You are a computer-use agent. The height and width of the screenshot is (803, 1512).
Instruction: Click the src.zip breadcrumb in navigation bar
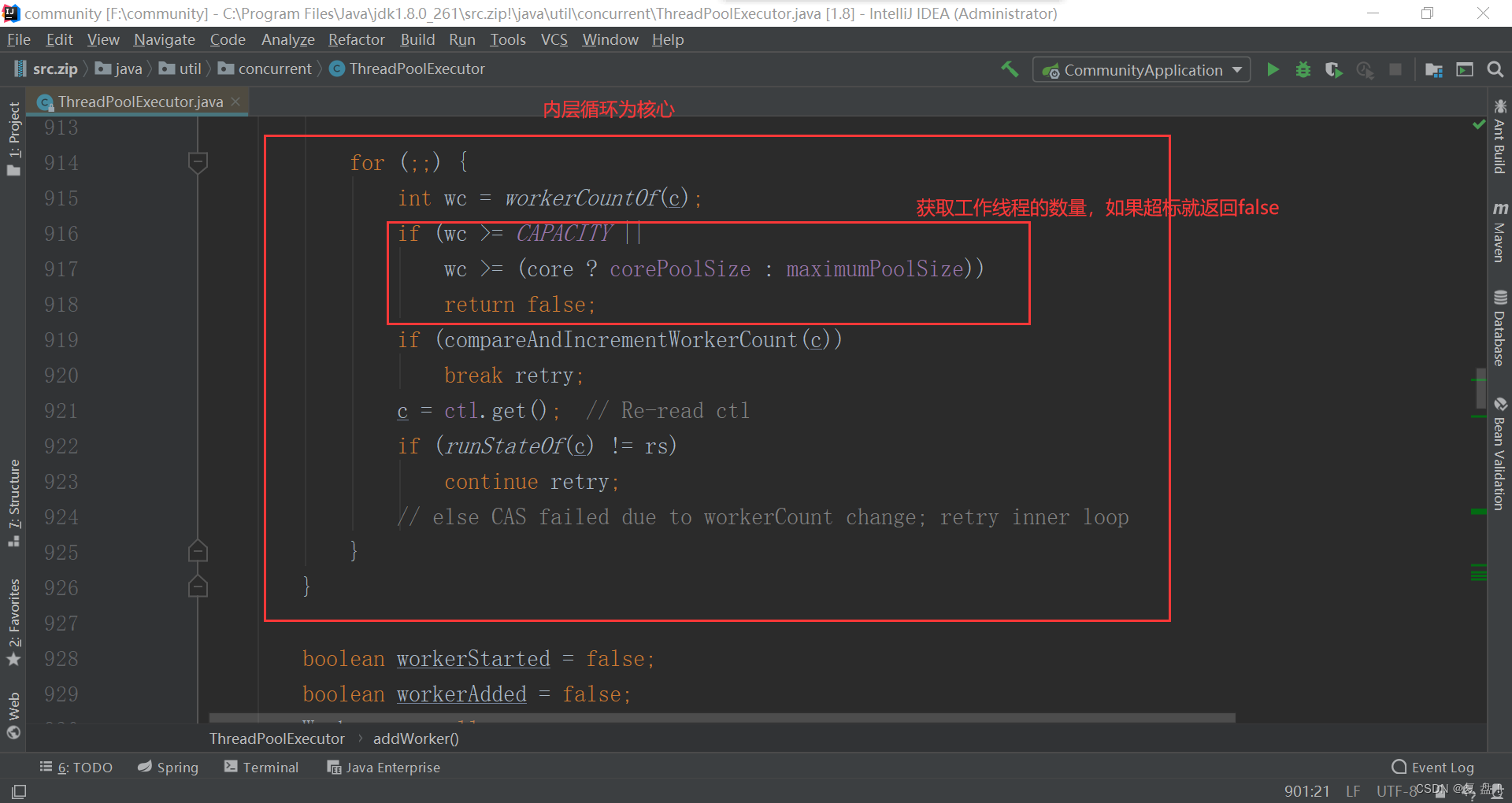[46, 69]
